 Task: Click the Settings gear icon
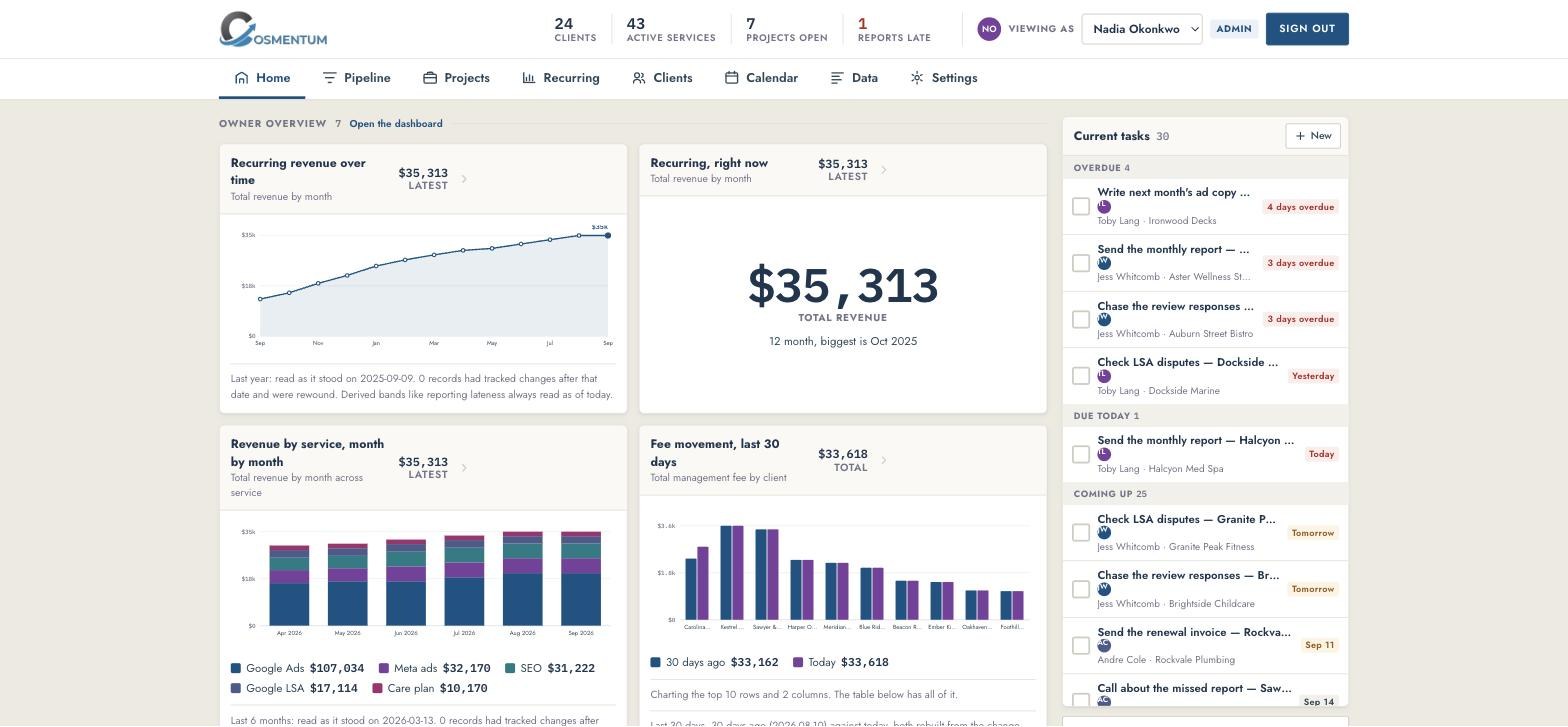[917, 78]
